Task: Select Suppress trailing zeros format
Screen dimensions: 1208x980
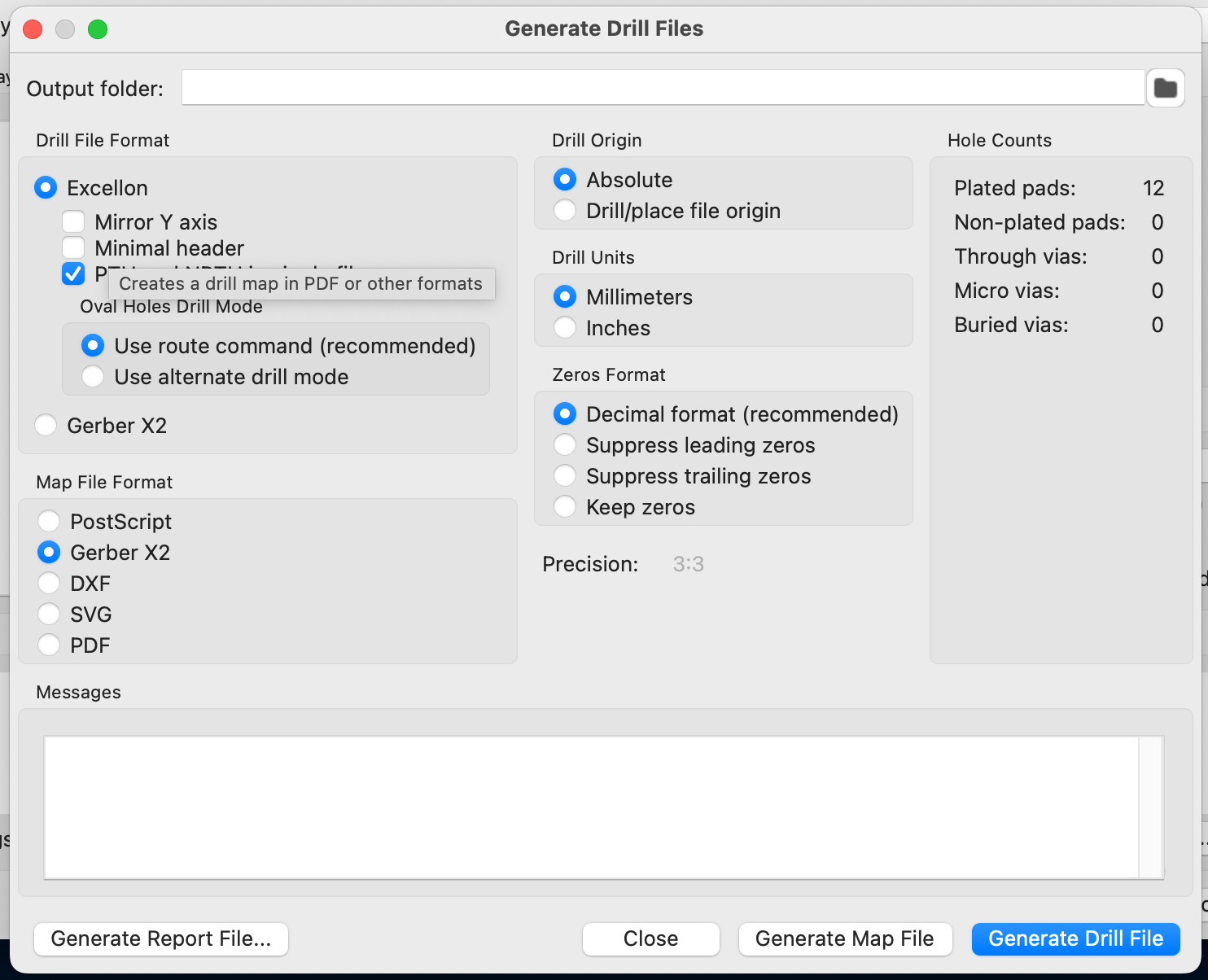Action: [x=565, y=475]
